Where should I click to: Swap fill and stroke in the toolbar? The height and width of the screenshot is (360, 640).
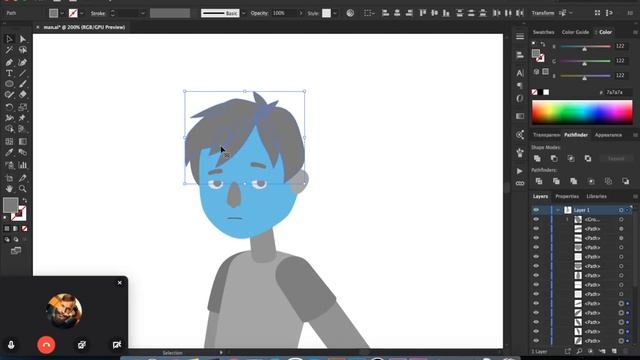24,200
